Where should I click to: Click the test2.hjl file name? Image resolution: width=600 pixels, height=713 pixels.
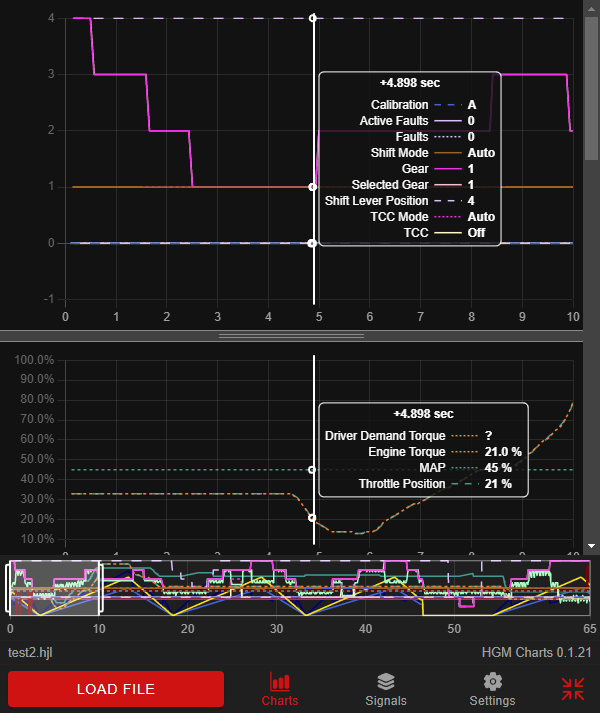tap(32, 651)
